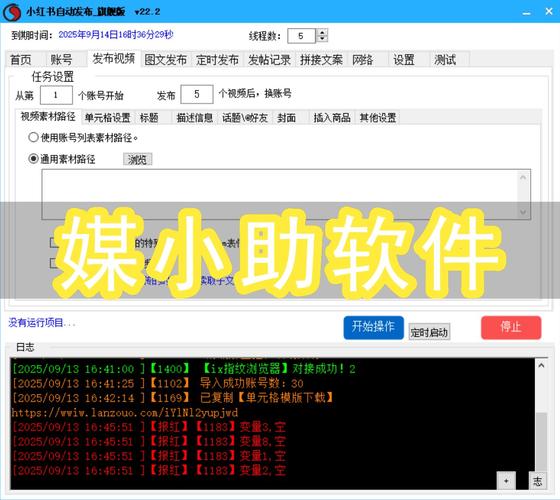Select 通用素材路径 radio button
This screenshot has width=560, height=500.
33,159
